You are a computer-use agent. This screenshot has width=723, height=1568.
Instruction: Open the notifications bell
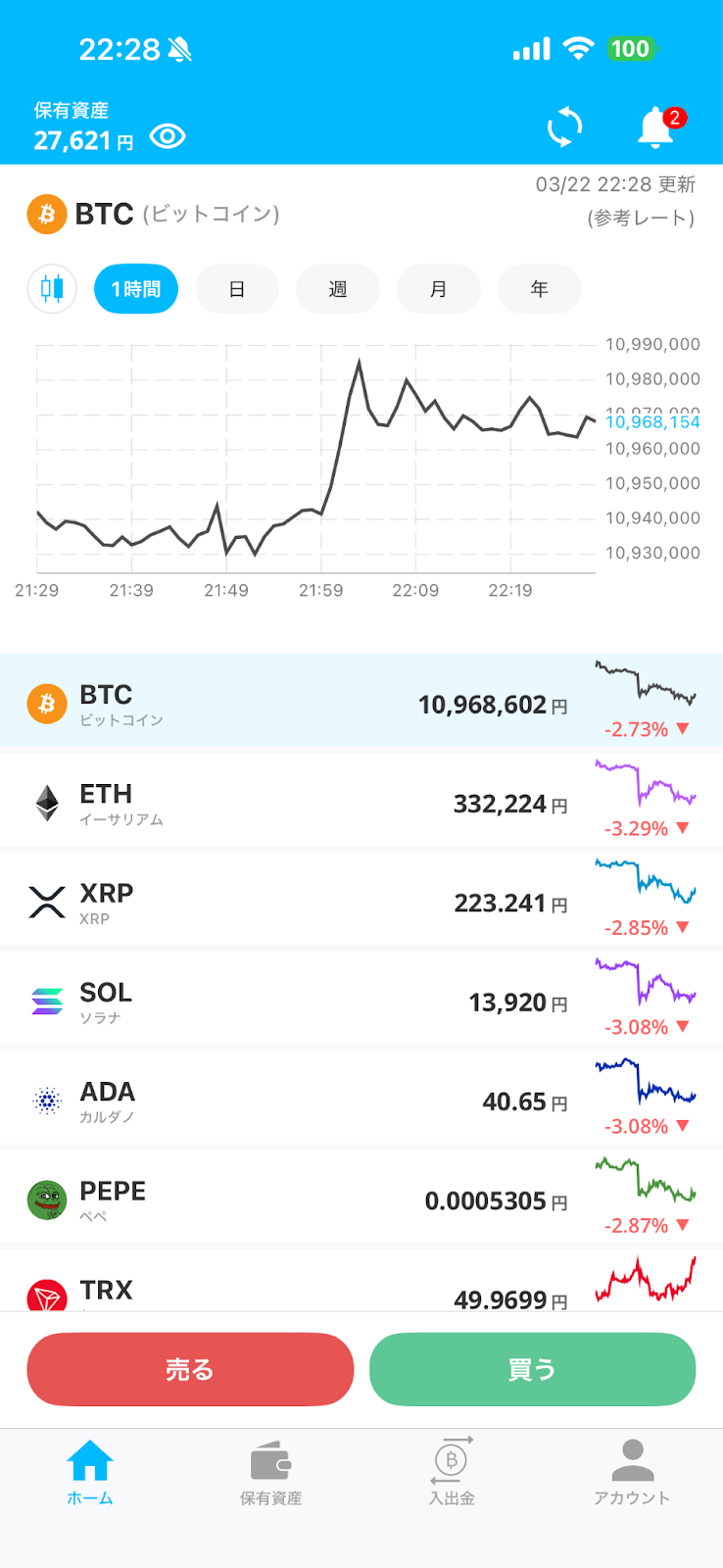[656, 128]
